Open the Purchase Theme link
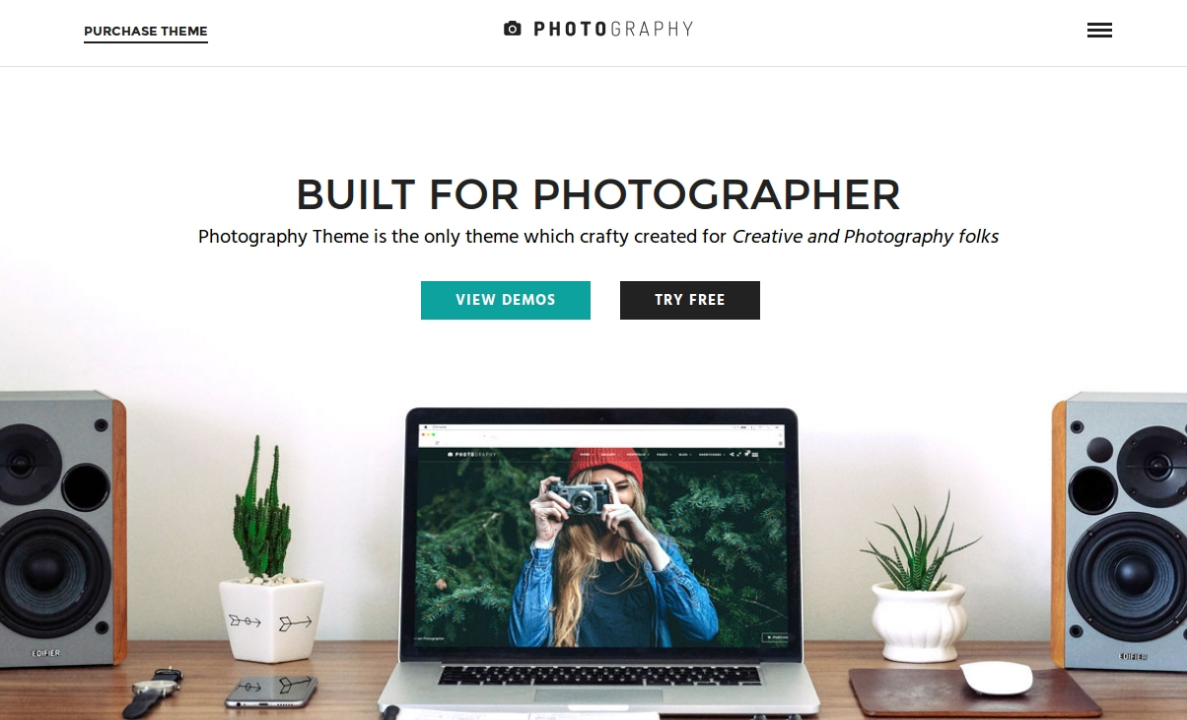Screen dimensions: 1187x720 click(145, 32)
